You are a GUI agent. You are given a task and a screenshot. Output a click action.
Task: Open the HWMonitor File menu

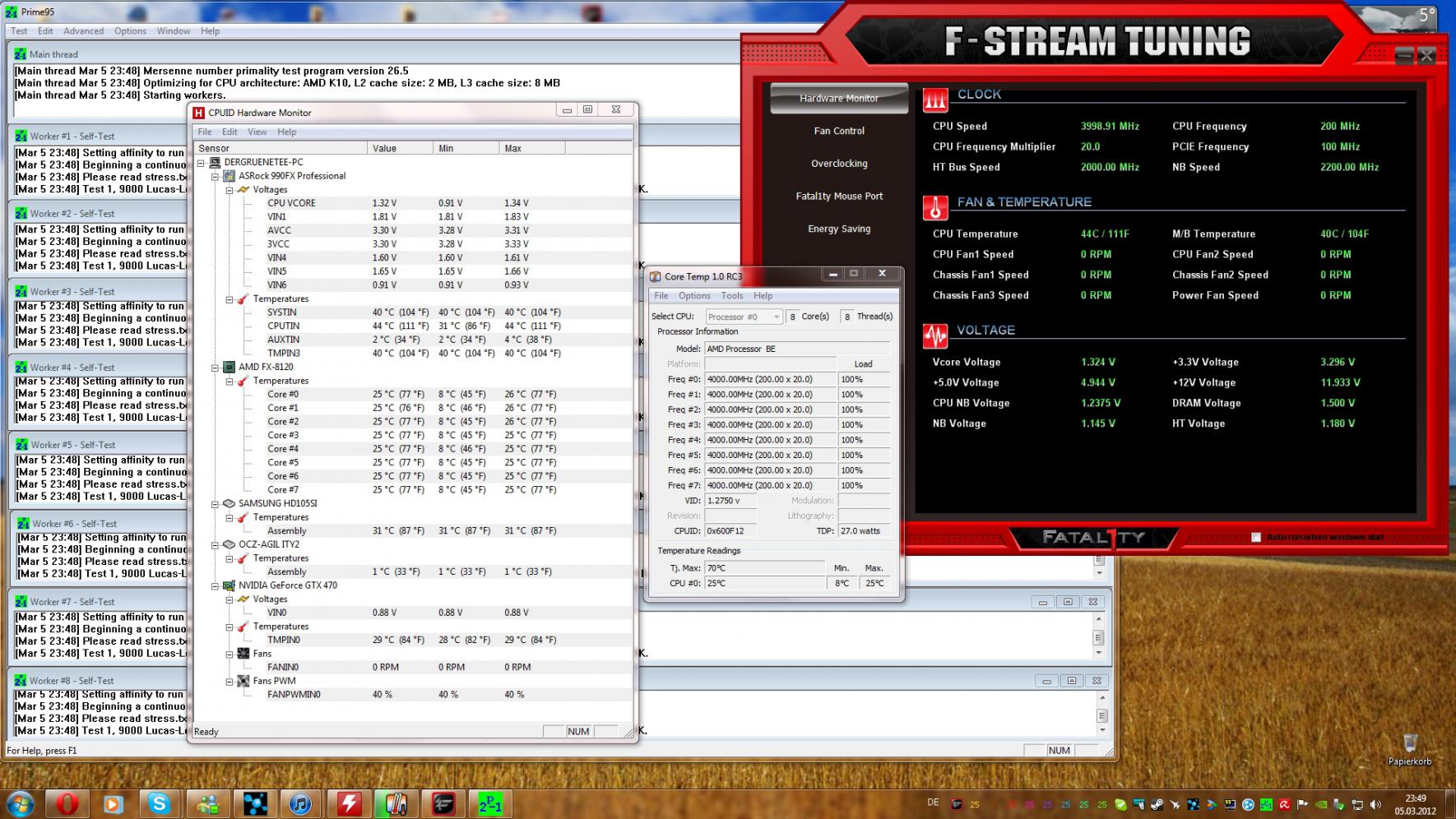coord(205,132)
